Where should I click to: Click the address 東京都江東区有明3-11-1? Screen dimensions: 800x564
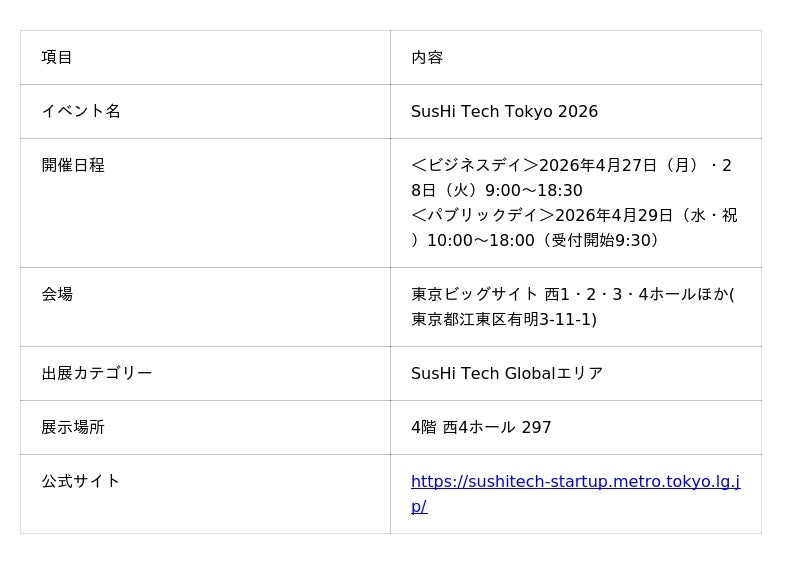tap(503, 319)
